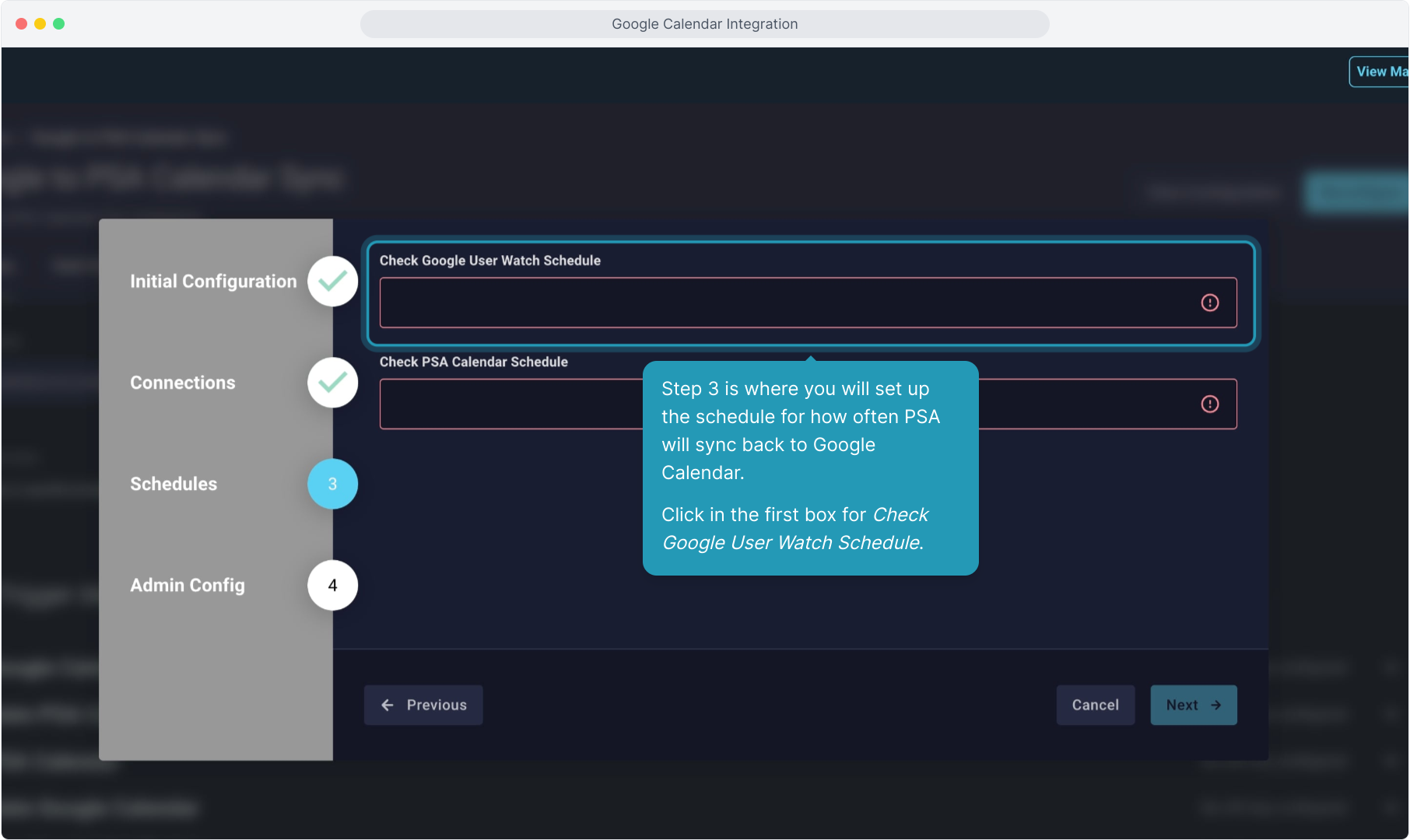Minimize the window with the yellow button

pos(40,24)
